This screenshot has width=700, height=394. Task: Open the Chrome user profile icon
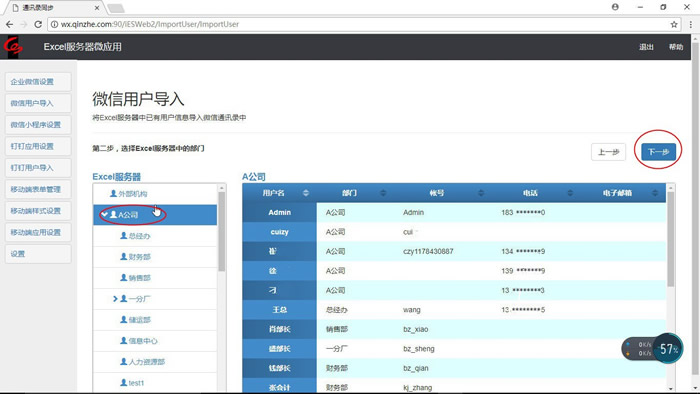point(615,7)
